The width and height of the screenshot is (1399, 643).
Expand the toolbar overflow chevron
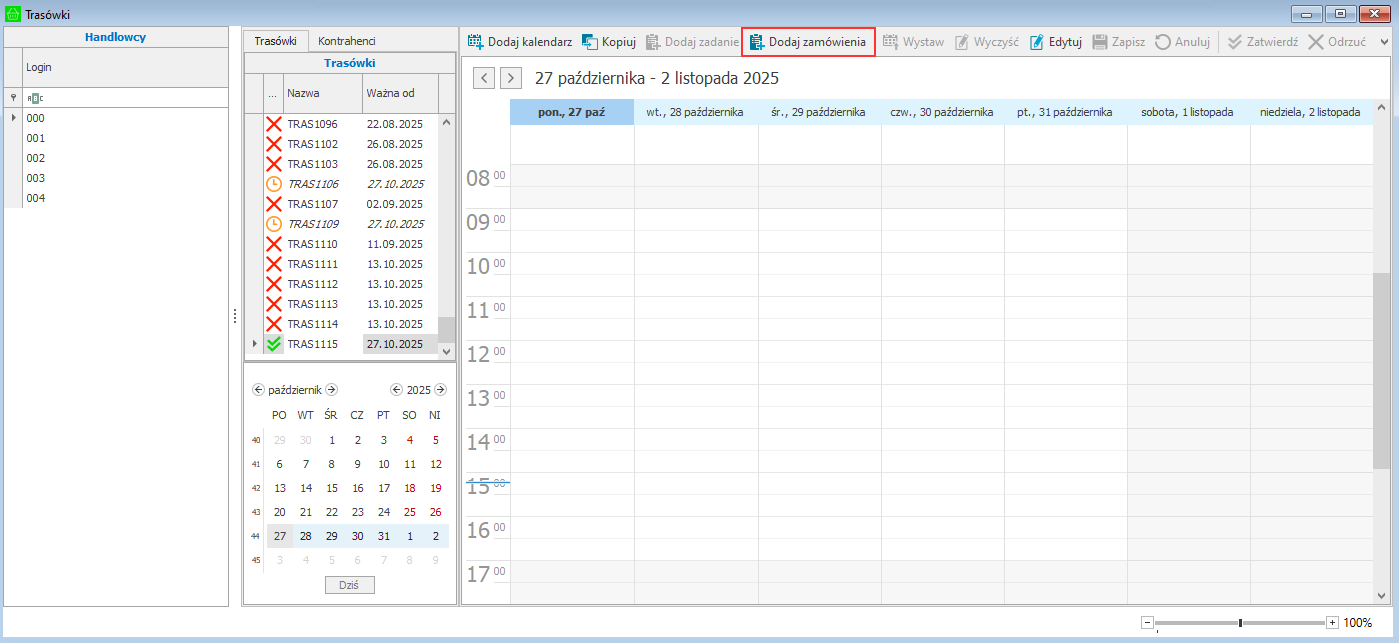point(1385,42)
